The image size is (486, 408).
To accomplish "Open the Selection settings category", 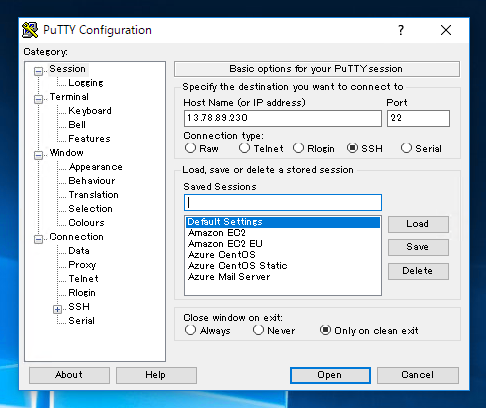I will (90, 209).
